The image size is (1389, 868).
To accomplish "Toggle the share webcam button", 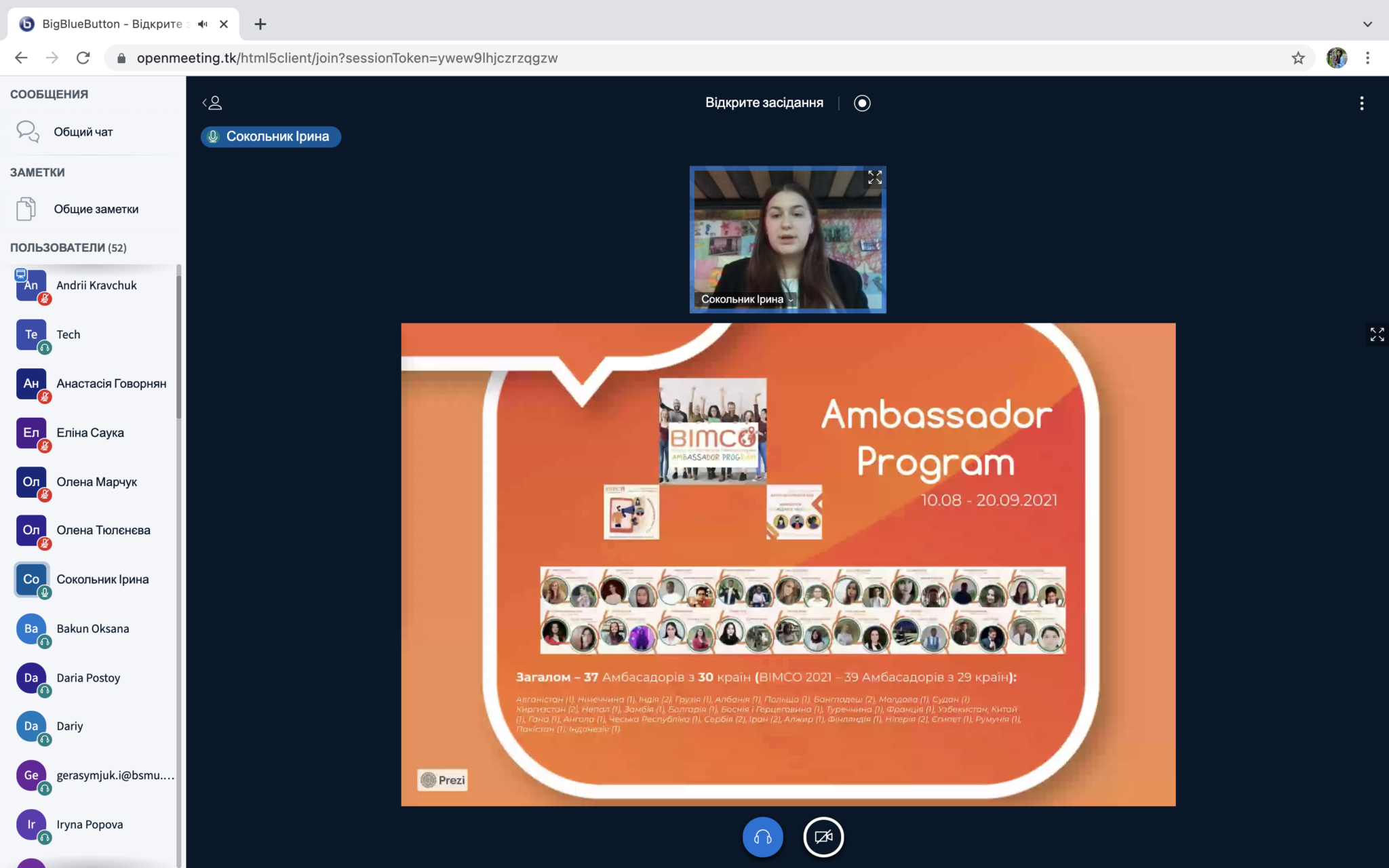I will click(823, 837).
